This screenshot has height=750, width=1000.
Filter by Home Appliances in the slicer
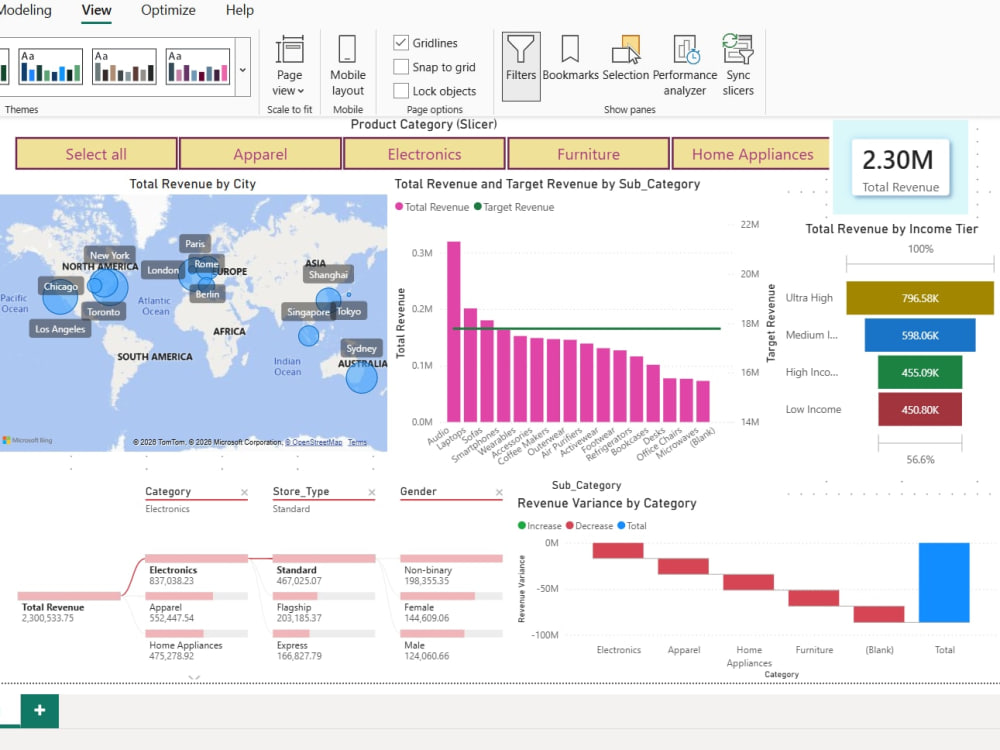[x=752, y=154]
